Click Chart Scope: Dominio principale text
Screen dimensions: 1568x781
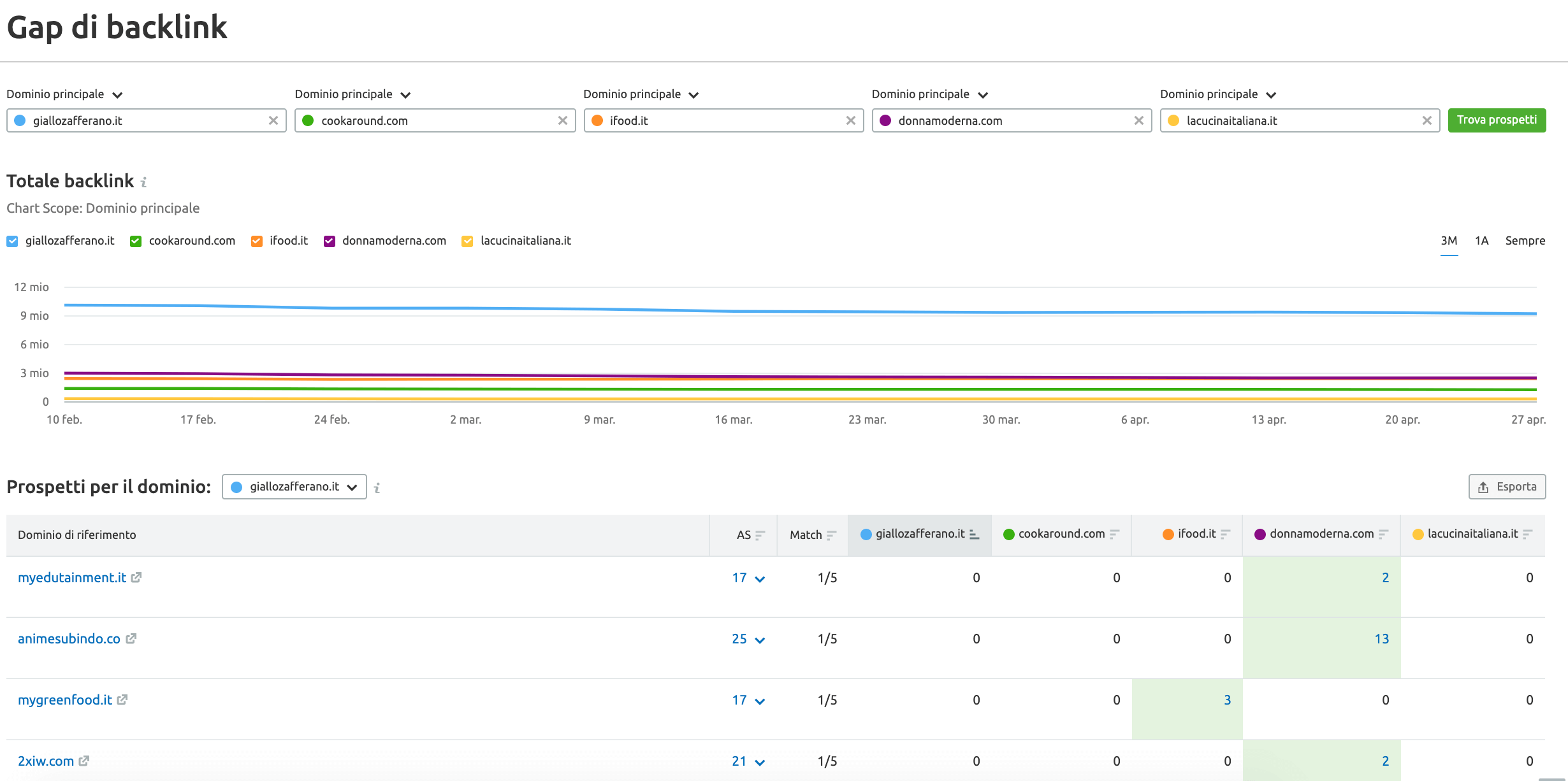(103, 208)
